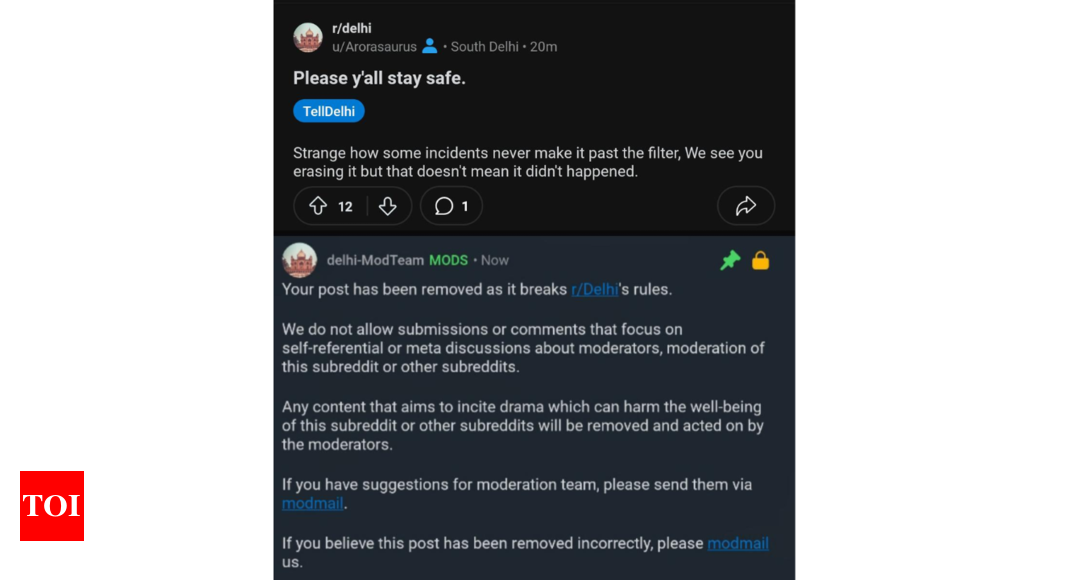This screenshot has height=580, width=1069.
Task: Upvote the "Please y'all stay safe" post
Action: (x=318, y=206)
